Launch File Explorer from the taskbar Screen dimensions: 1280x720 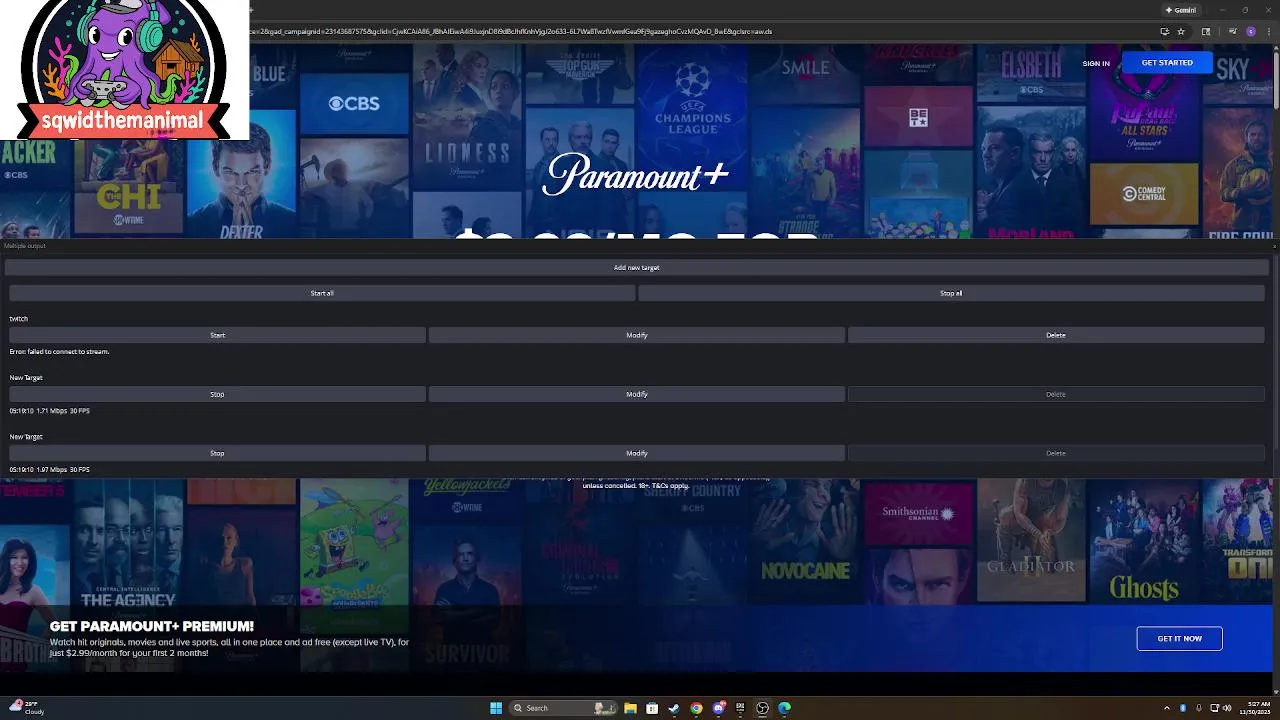coord(630,708)
